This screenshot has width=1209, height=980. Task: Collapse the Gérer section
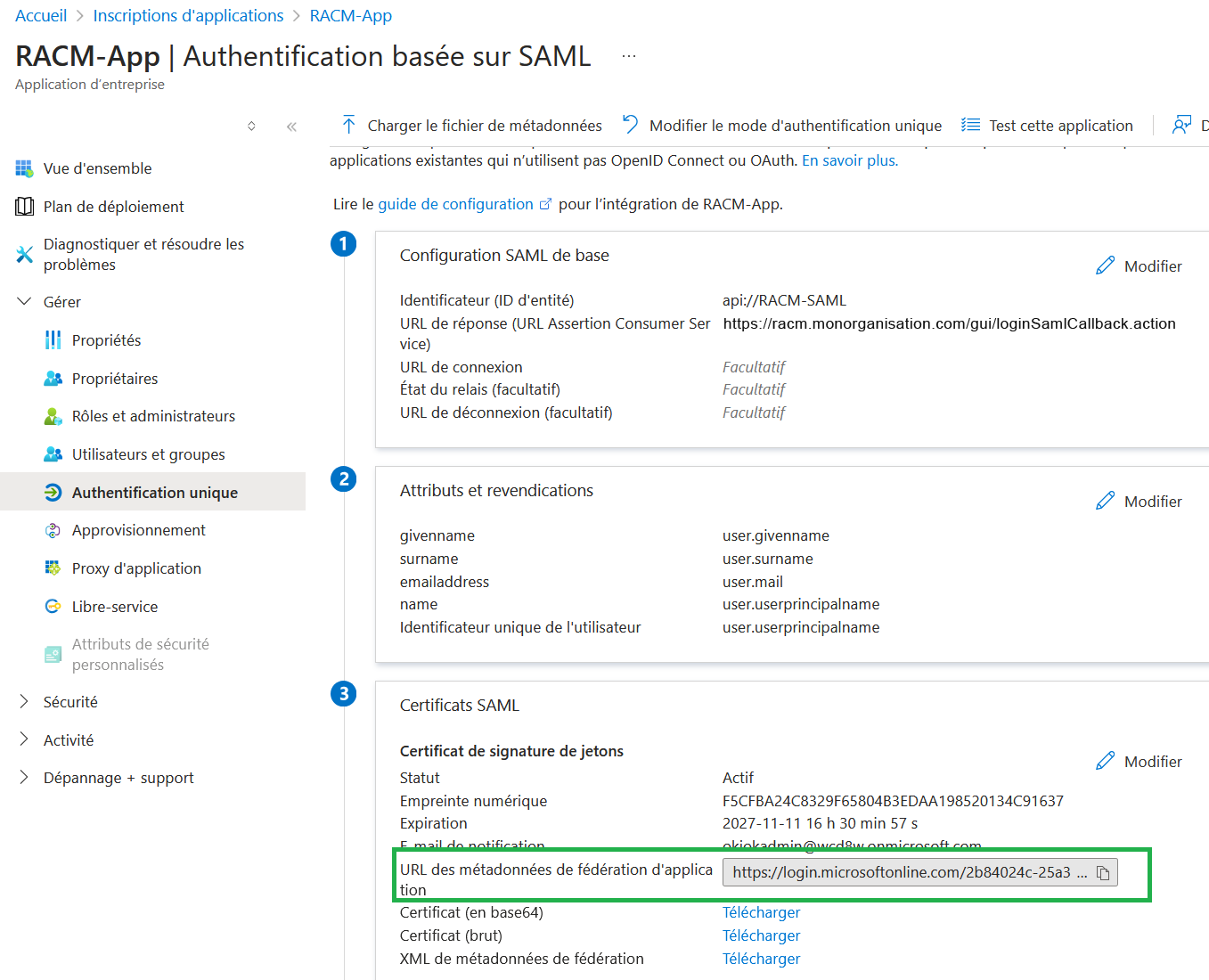tap(24, 302)
